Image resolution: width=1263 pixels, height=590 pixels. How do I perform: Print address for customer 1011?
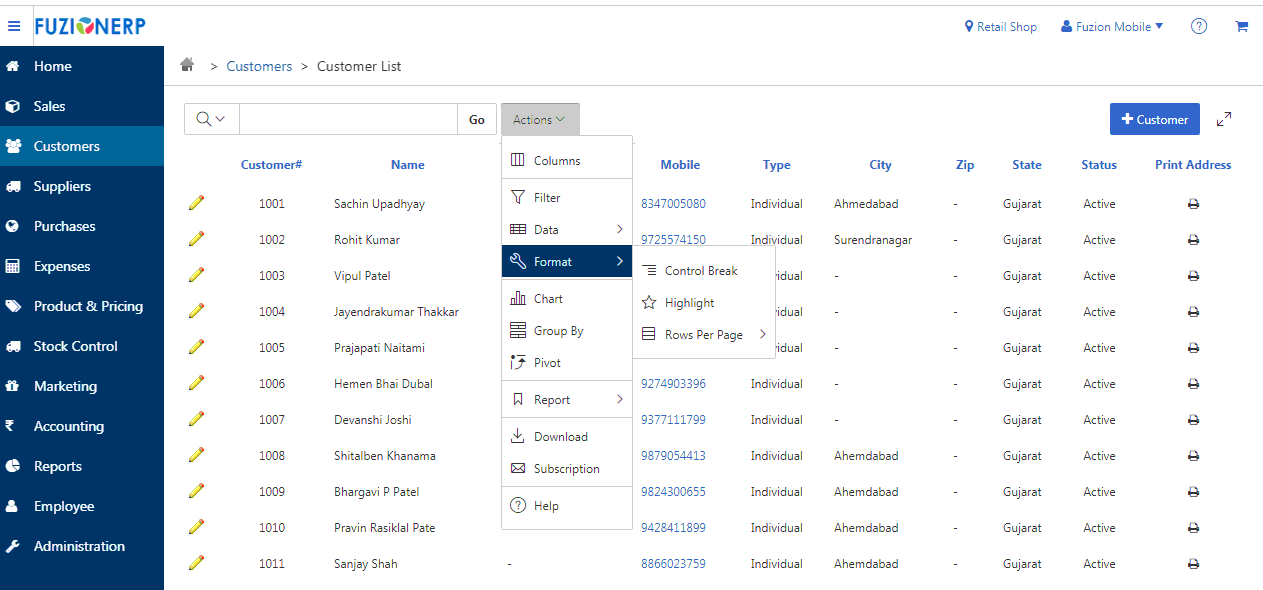pyautogui.click(x=1193, y=564)
